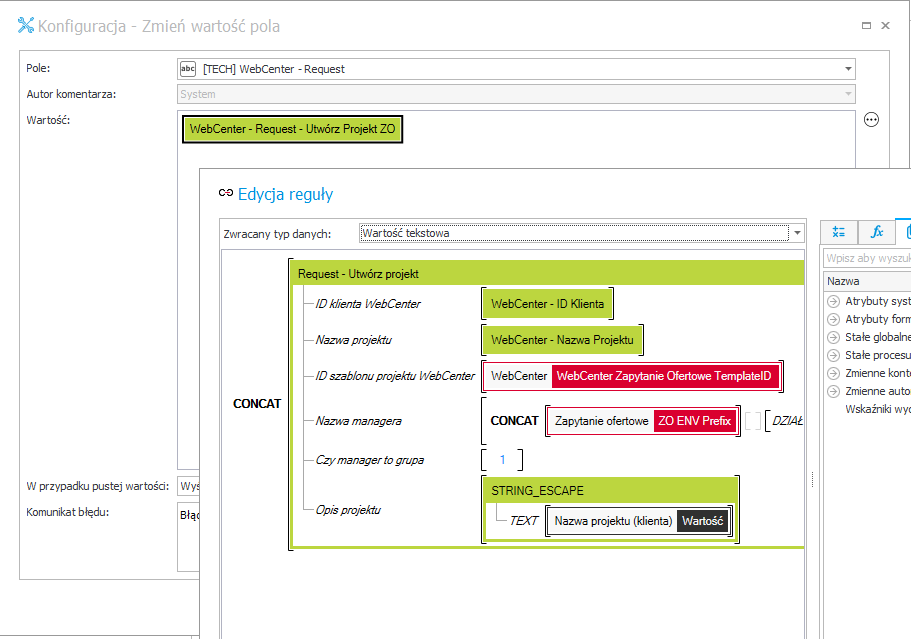Click the Nazwa column header
The height and width of the screenshot is (639, 911).
point(867,281)
